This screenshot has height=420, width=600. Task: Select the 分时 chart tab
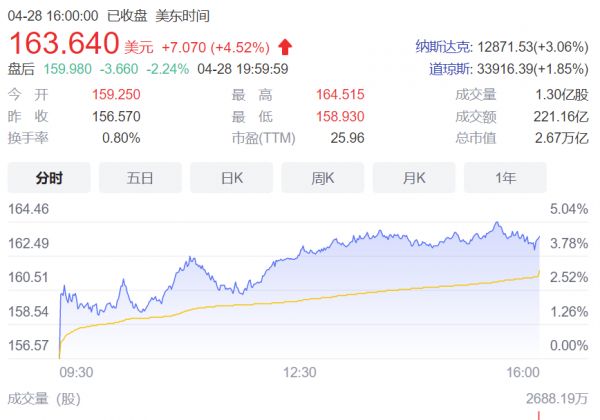coord(49,178)
